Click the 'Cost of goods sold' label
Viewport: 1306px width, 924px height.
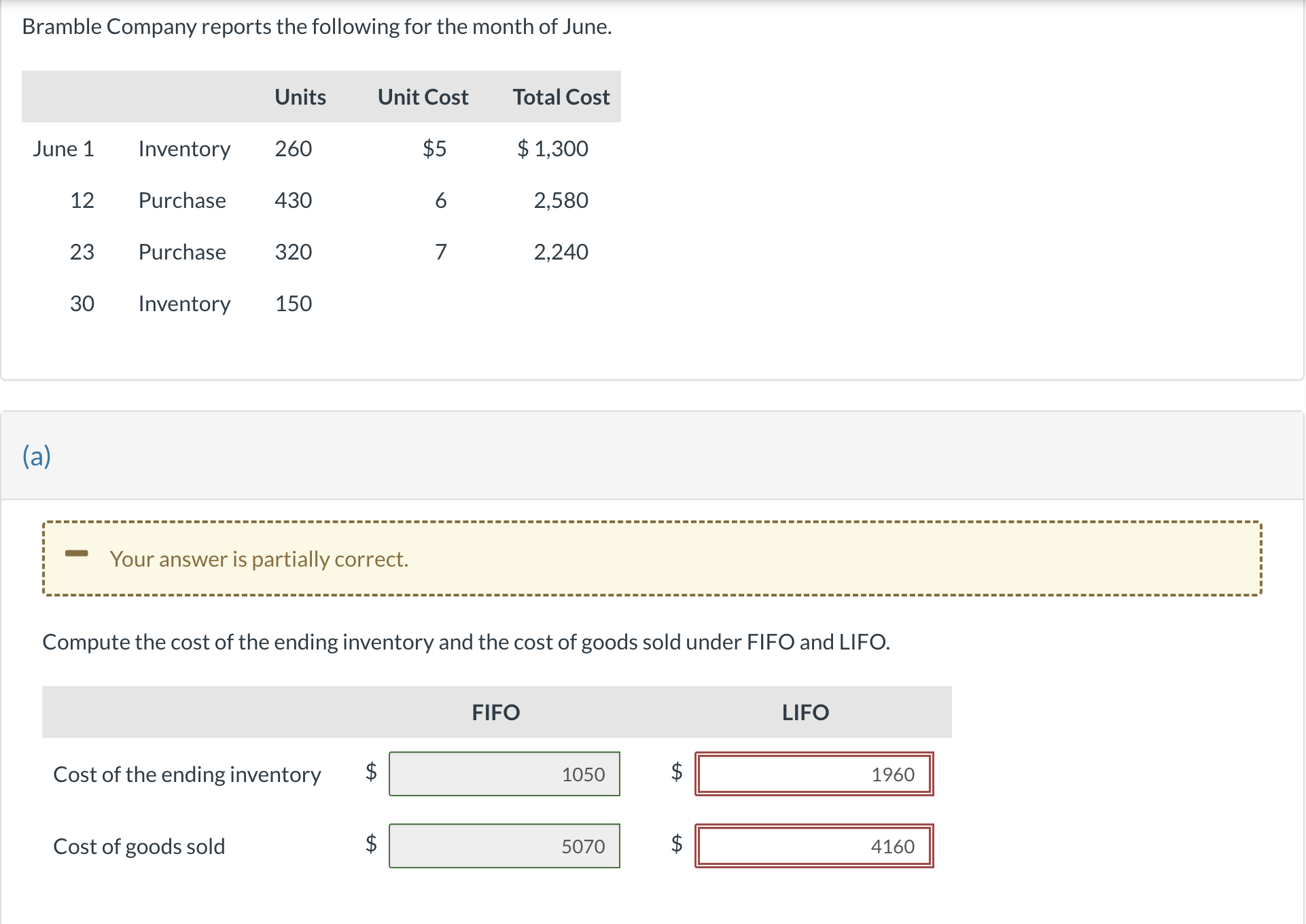tap(139, 847)
